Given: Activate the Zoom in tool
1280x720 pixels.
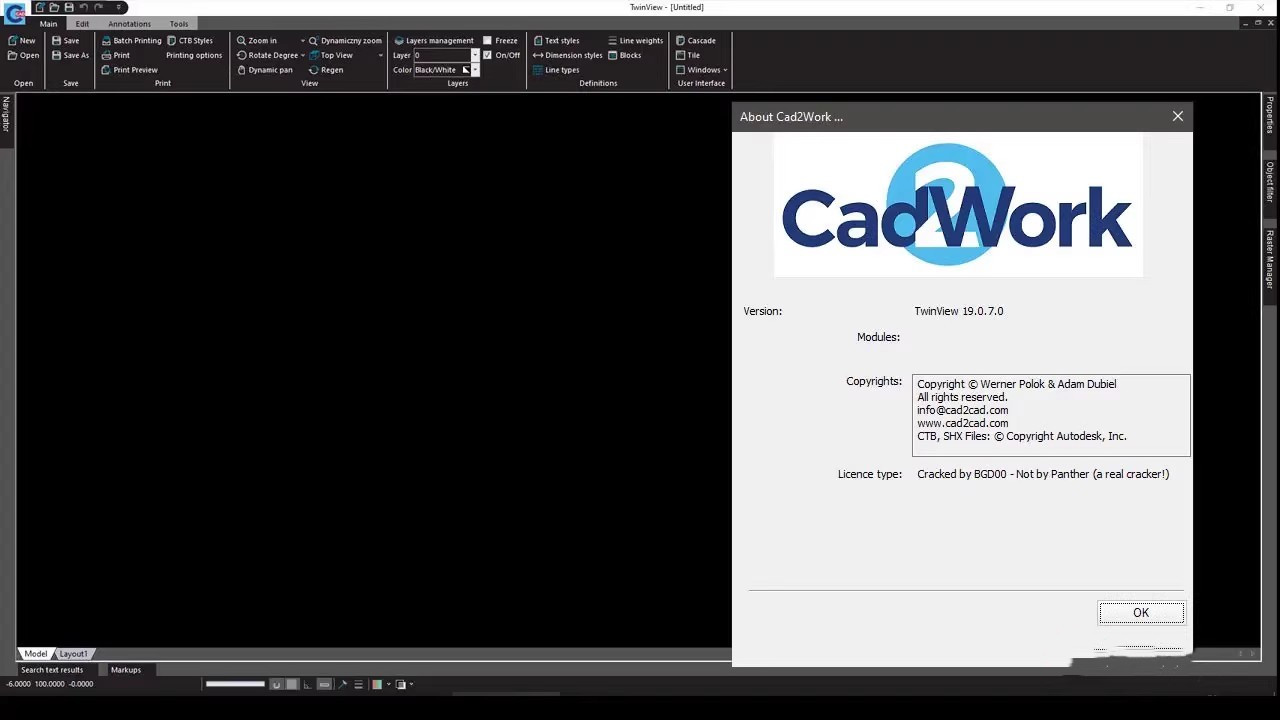Looking at the screenshot, I should pyautogui.click(x=257, y=41).
